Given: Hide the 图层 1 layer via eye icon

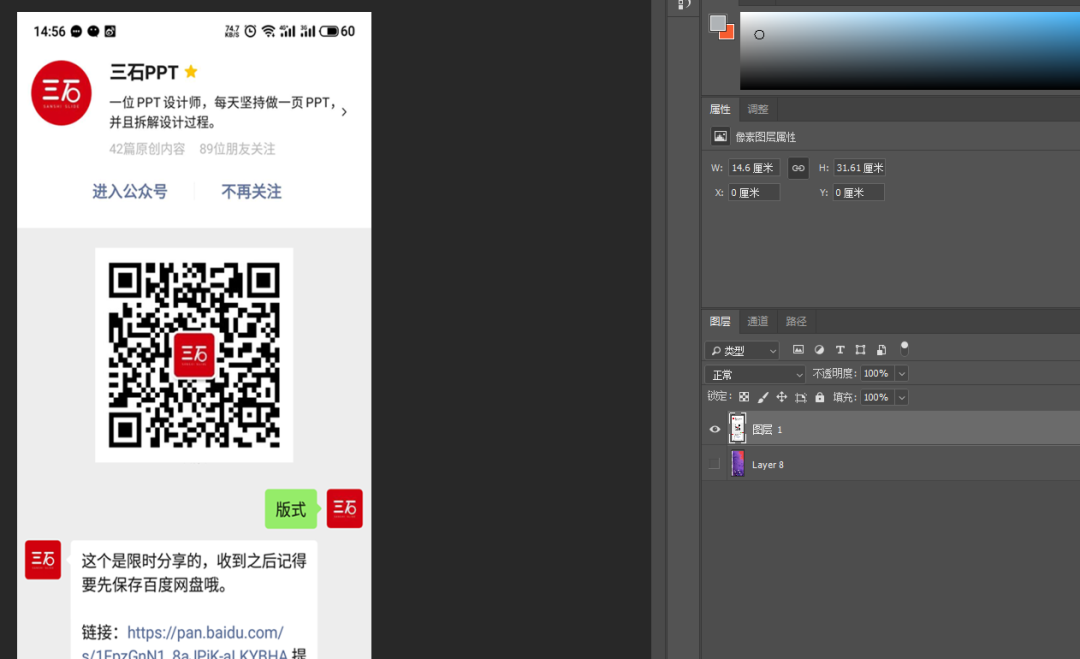Looking at the screenshot, I should pyautogui.click(x=715, y=429).
